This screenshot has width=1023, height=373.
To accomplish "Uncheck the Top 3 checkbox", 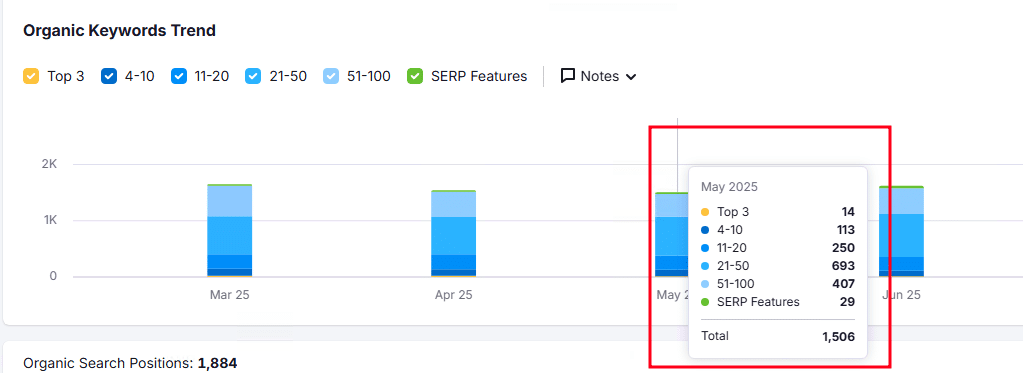I will click(31, 76).
